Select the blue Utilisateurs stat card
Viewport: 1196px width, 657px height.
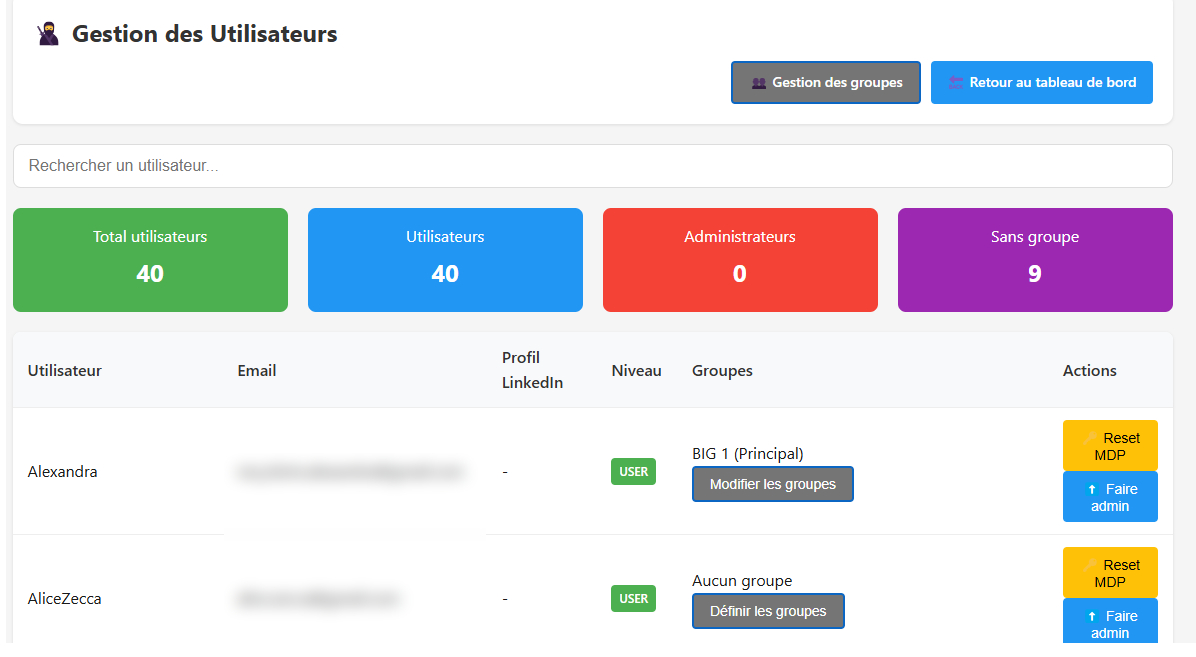(445, 260)
